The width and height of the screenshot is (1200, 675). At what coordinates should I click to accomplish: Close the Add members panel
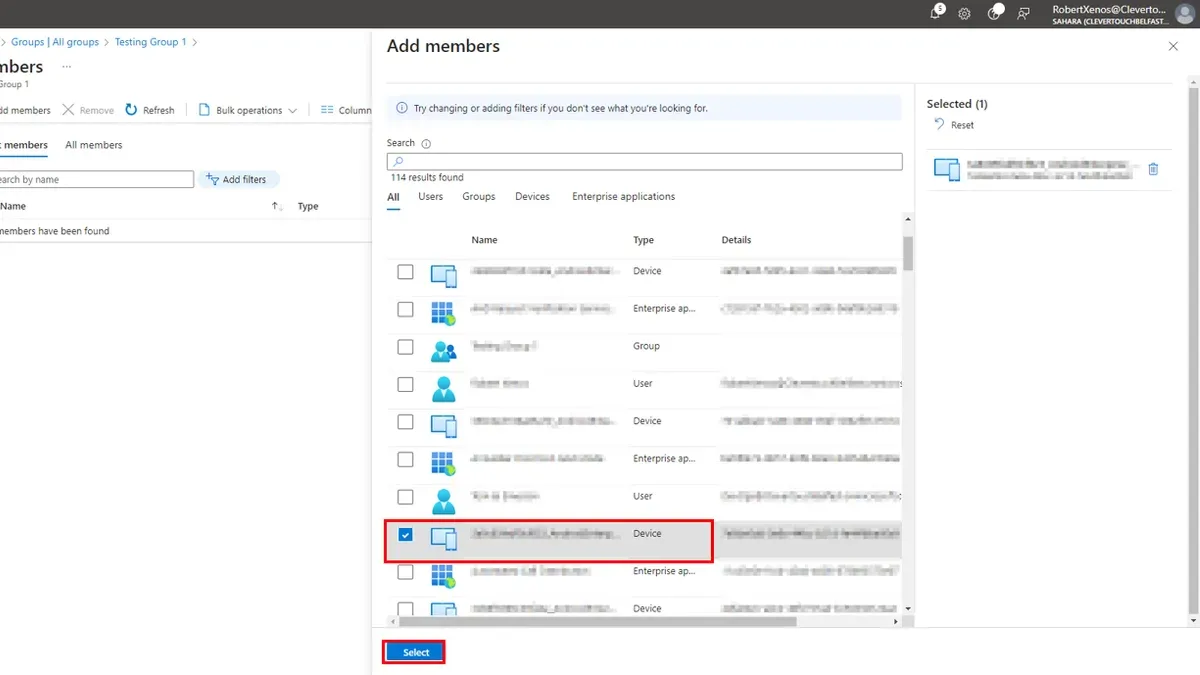(x=1173, y=47)
